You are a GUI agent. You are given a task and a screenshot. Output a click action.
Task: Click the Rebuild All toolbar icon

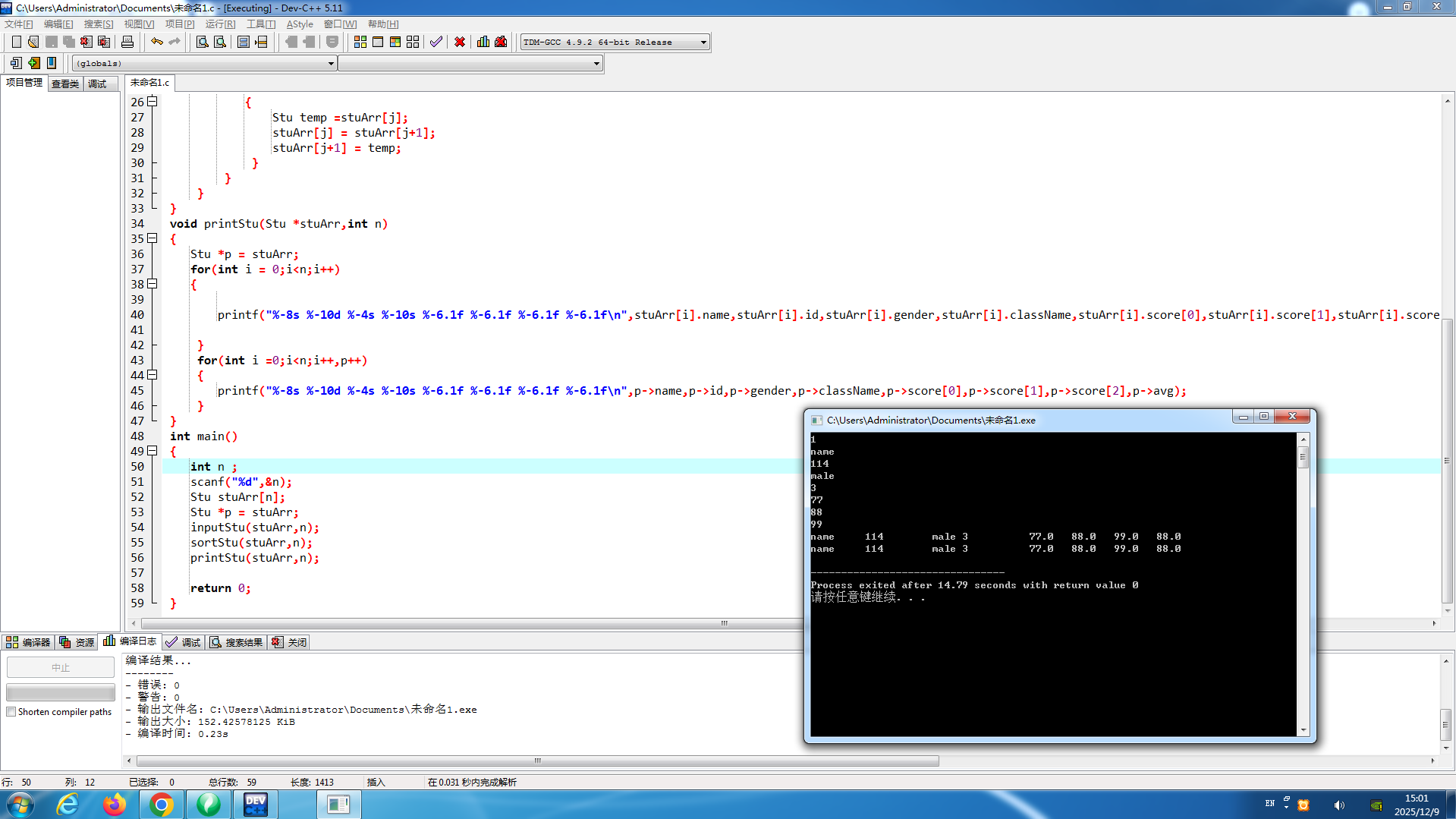pos(413,42)
